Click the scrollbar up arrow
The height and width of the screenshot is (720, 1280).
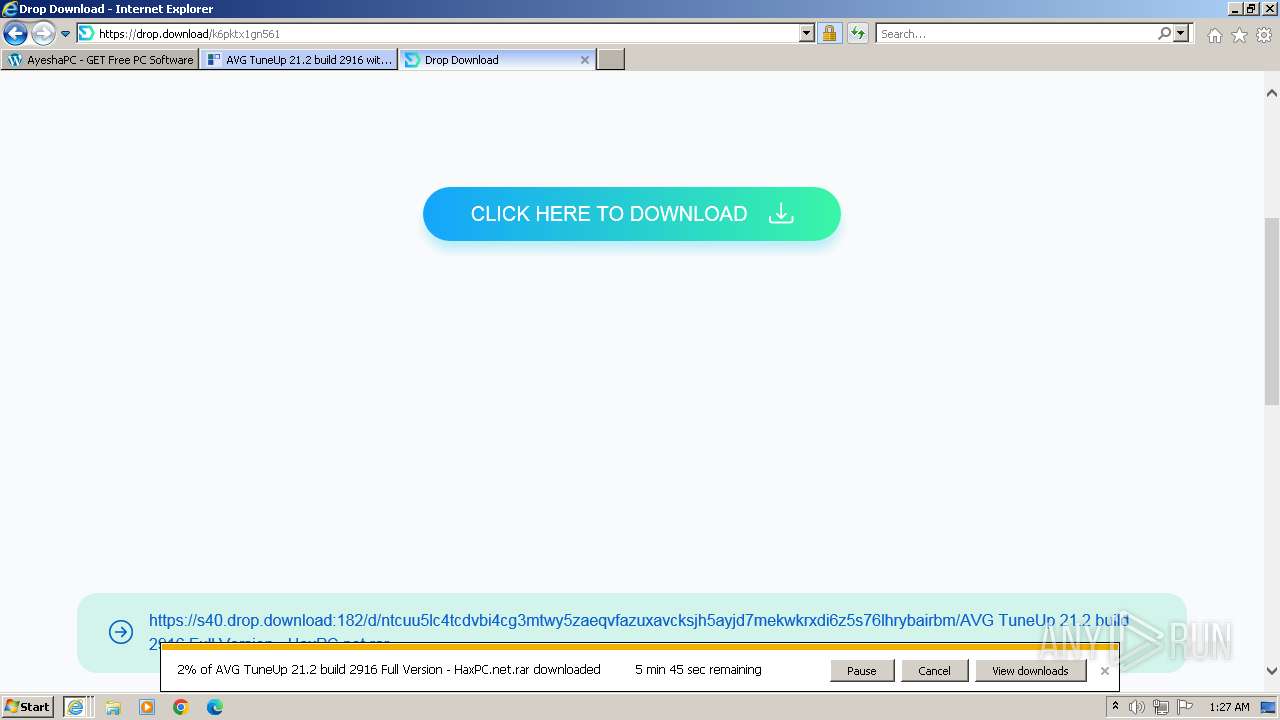pos(1271,93)
